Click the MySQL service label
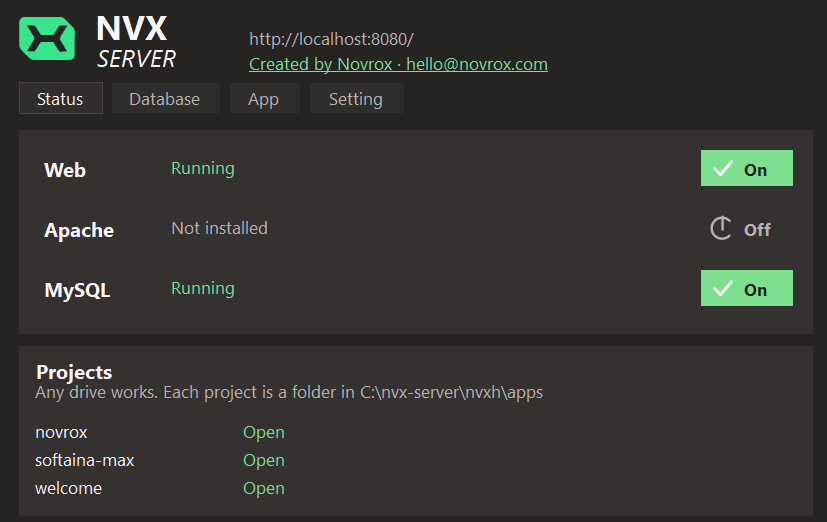The width and height of the screenshot is (827, 522). pyautogui.click(x=78, y=291)
